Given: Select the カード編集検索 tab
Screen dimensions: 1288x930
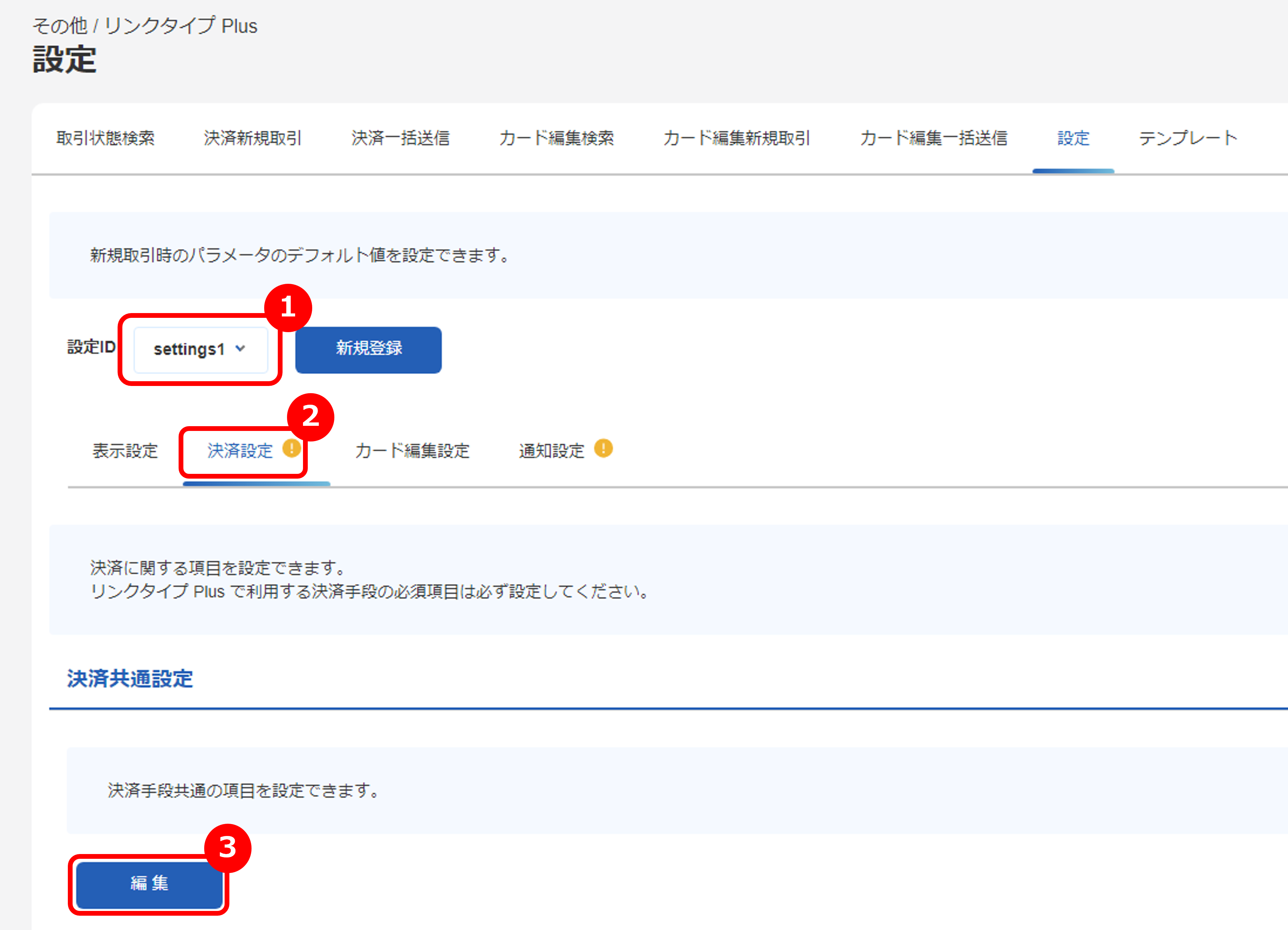Looking at the screenshot, I should click(x=556, y=138).
